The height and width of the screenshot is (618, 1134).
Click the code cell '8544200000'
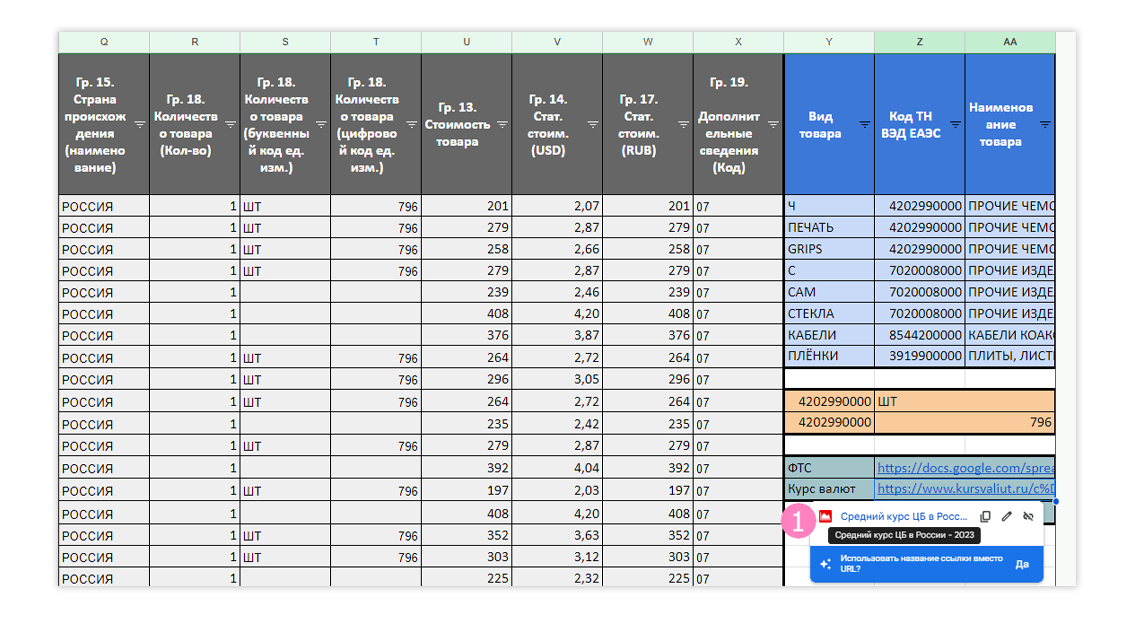pyautogui.click(x=919, y=335)
